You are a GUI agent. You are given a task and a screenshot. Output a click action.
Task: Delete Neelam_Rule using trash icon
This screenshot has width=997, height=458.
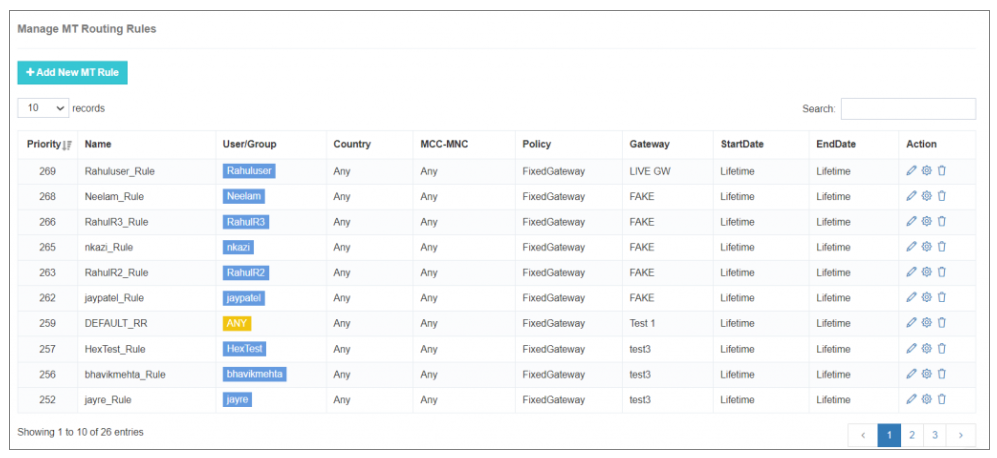click(x=942, y=196)
